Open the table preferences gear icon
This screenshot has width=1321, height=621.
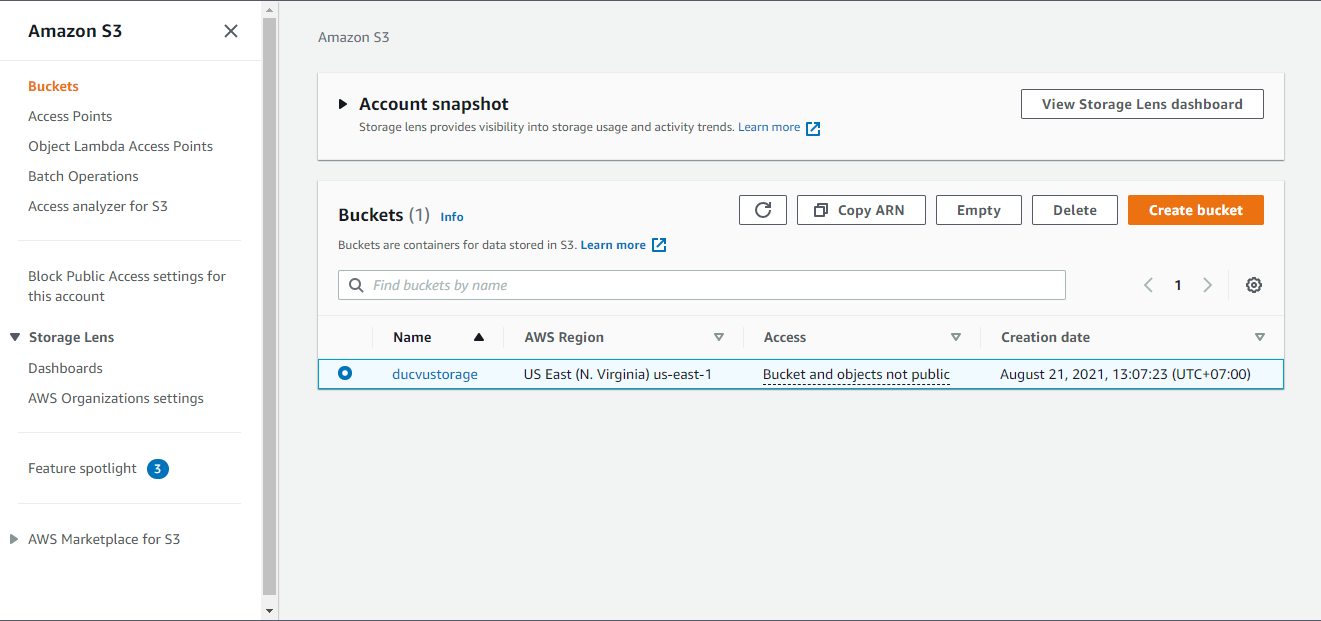click(1254, 285)
